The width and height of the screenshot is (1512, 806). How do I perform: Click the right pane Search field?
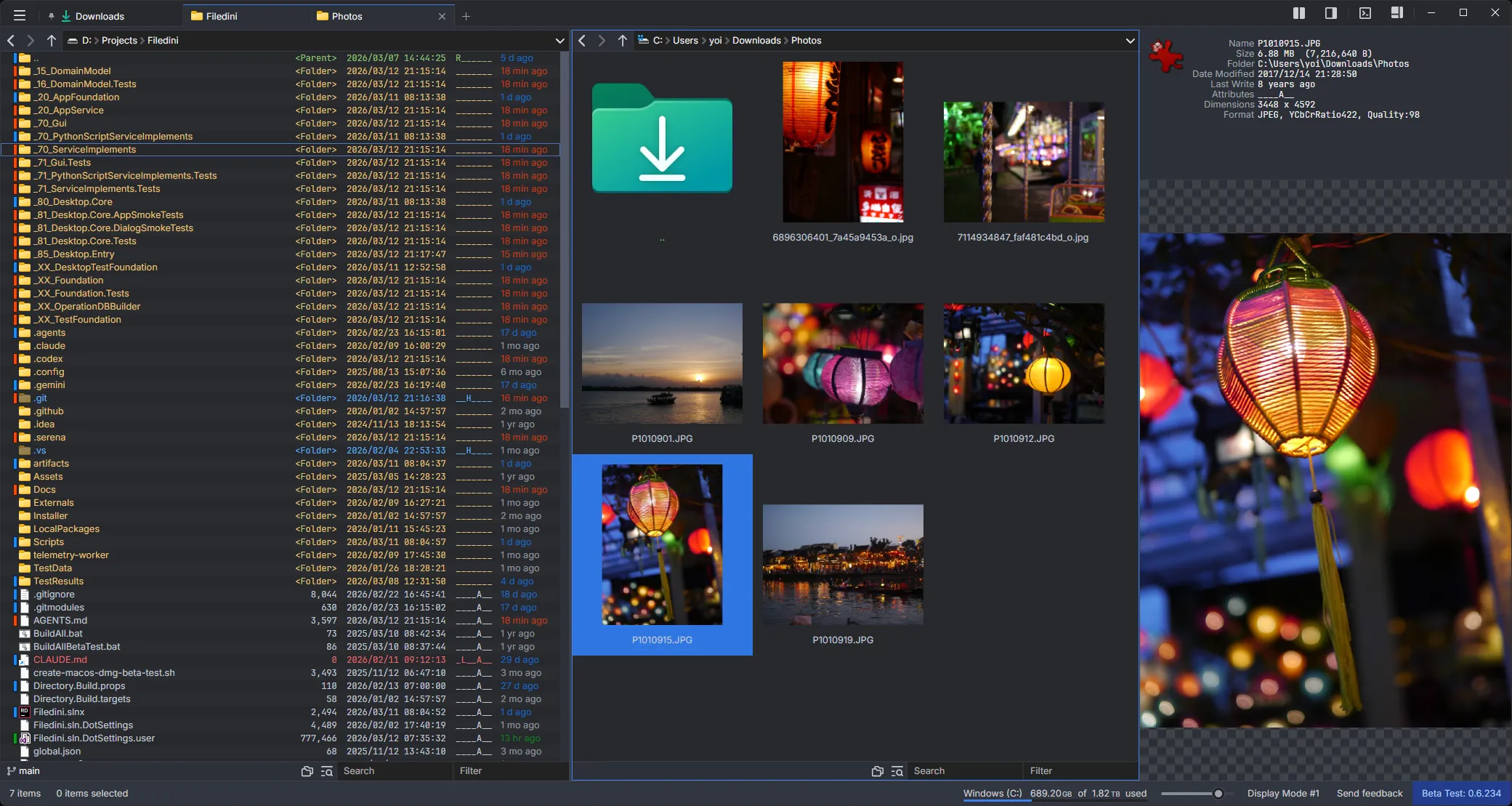[963, 770]
